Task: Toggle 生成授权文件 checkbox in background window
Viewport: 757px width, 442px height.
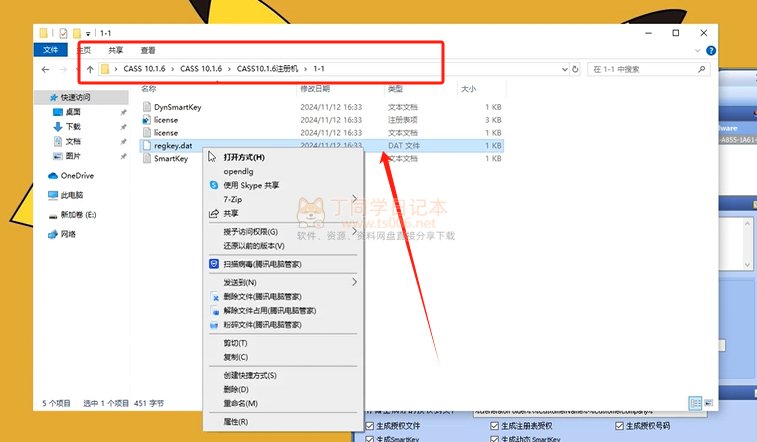Action: (x=370, y=426)
